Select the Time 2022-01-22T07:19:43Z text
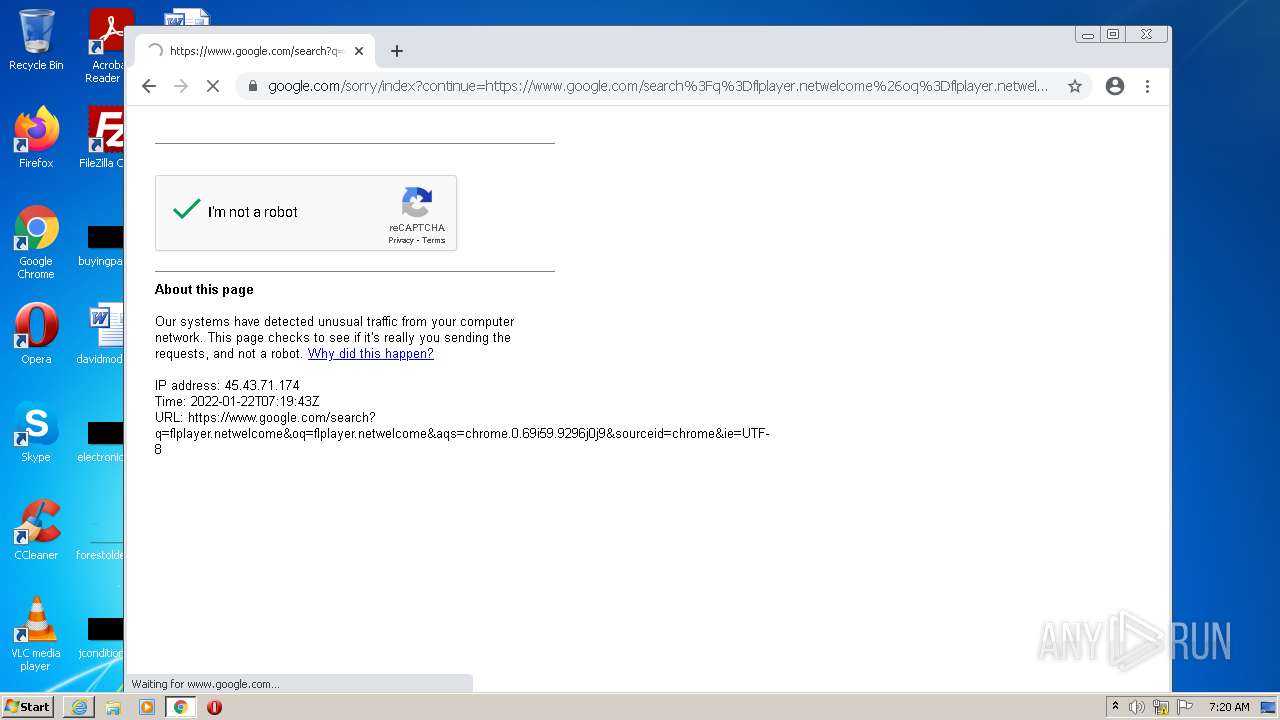 pyautogui.click(x=237, y=402)
